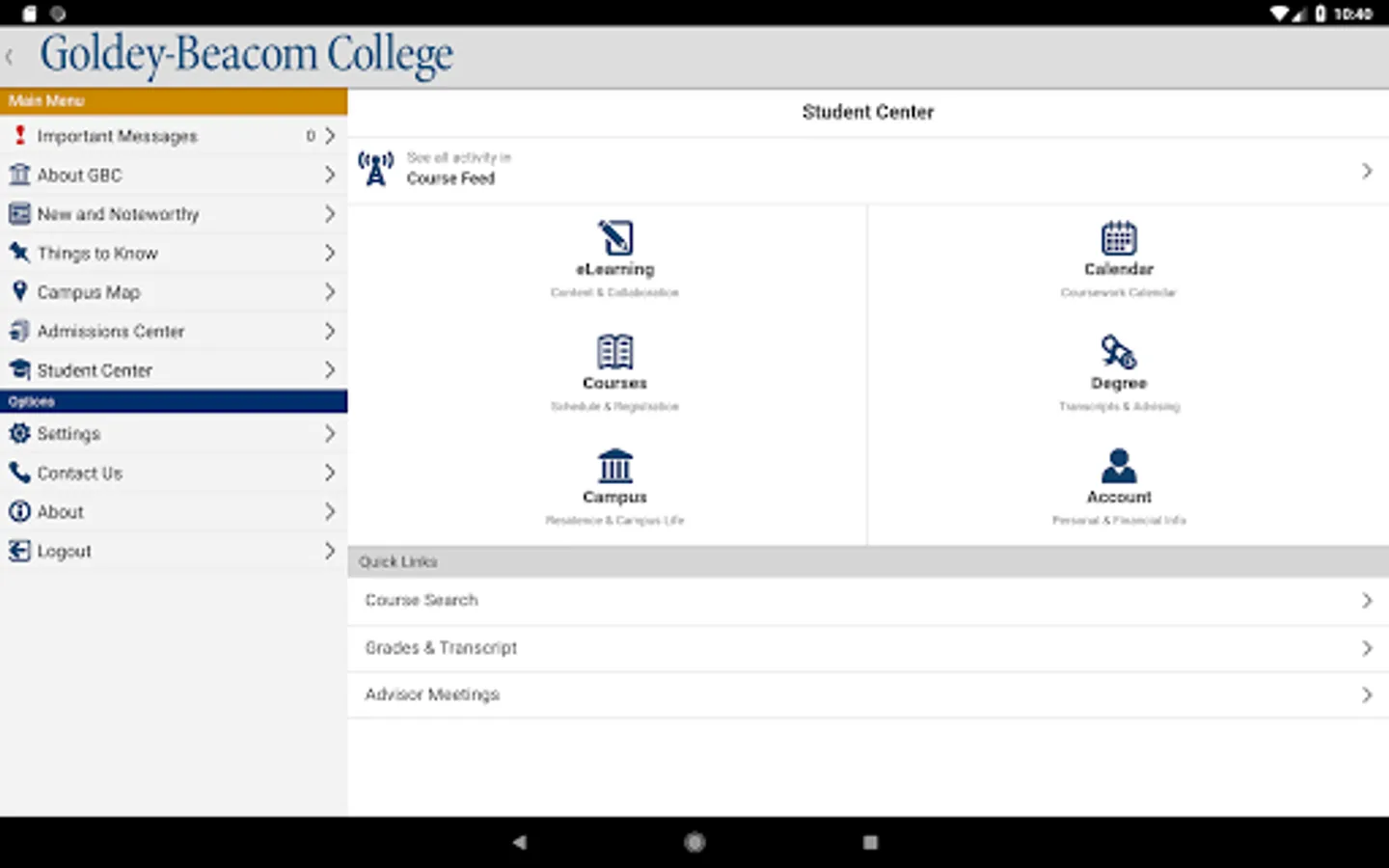This screenshot has height=868, width=1389.
Task: Open the Course Search quick link
Action: (868, 600)
